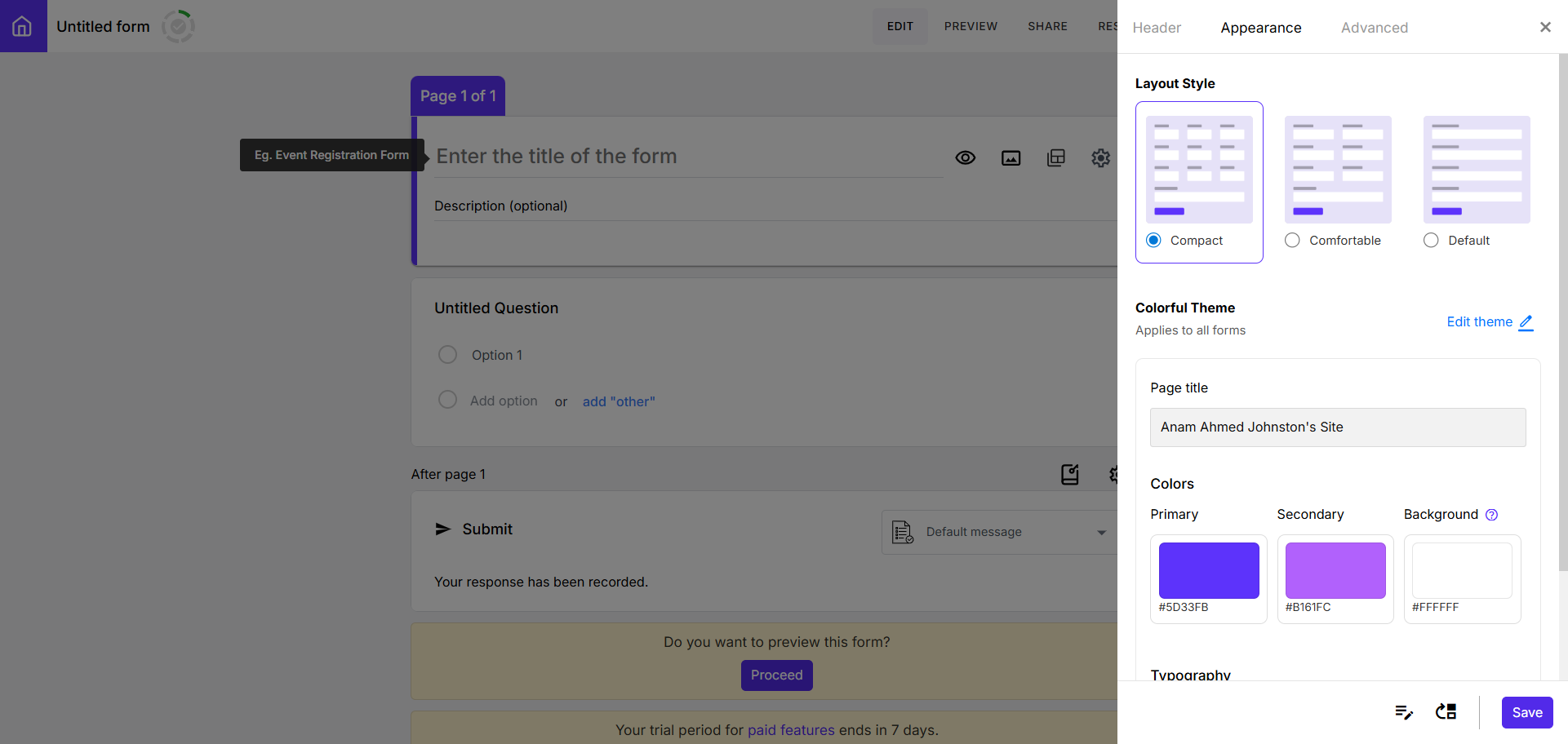Image resolution: width=1568 pixels, height=744 pixels.
Task: Open the gear icon next to After page 1
Action: (x=1114, y=474)
